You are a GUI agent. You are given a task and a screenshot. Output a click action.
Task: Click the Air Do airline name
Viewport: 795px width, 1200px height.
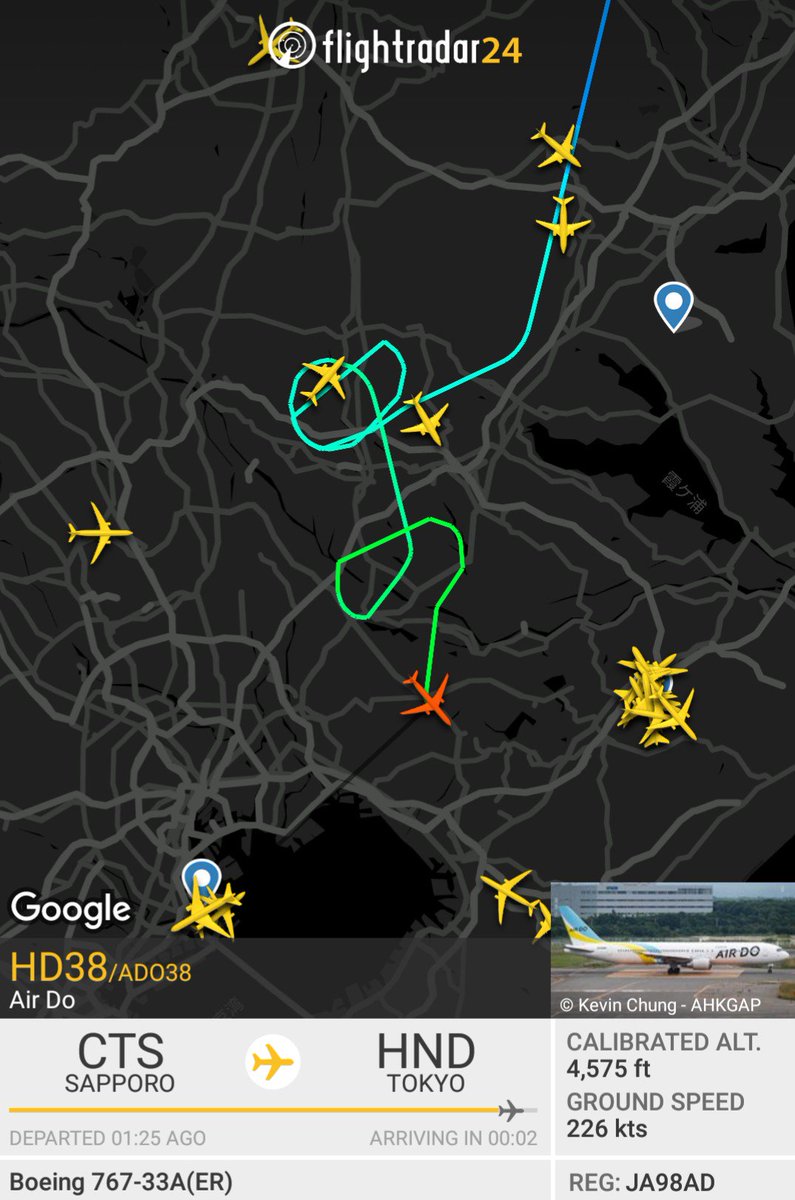click(42, 999)
